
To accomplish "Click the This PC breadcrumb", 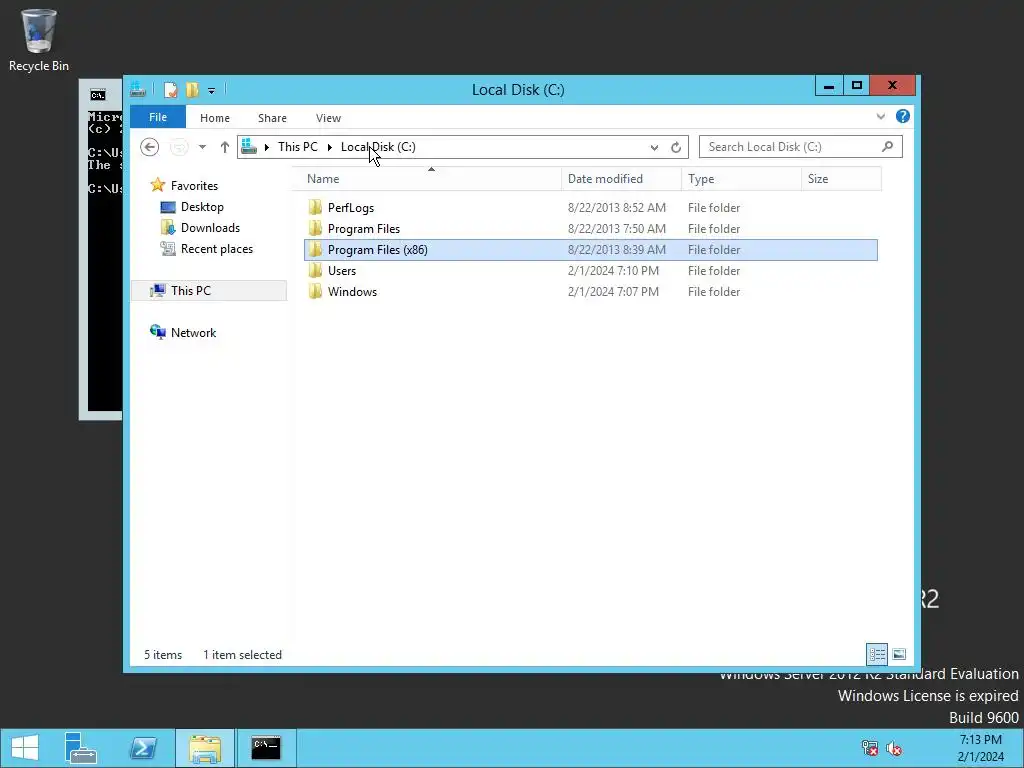I will (x=298, y=147).
